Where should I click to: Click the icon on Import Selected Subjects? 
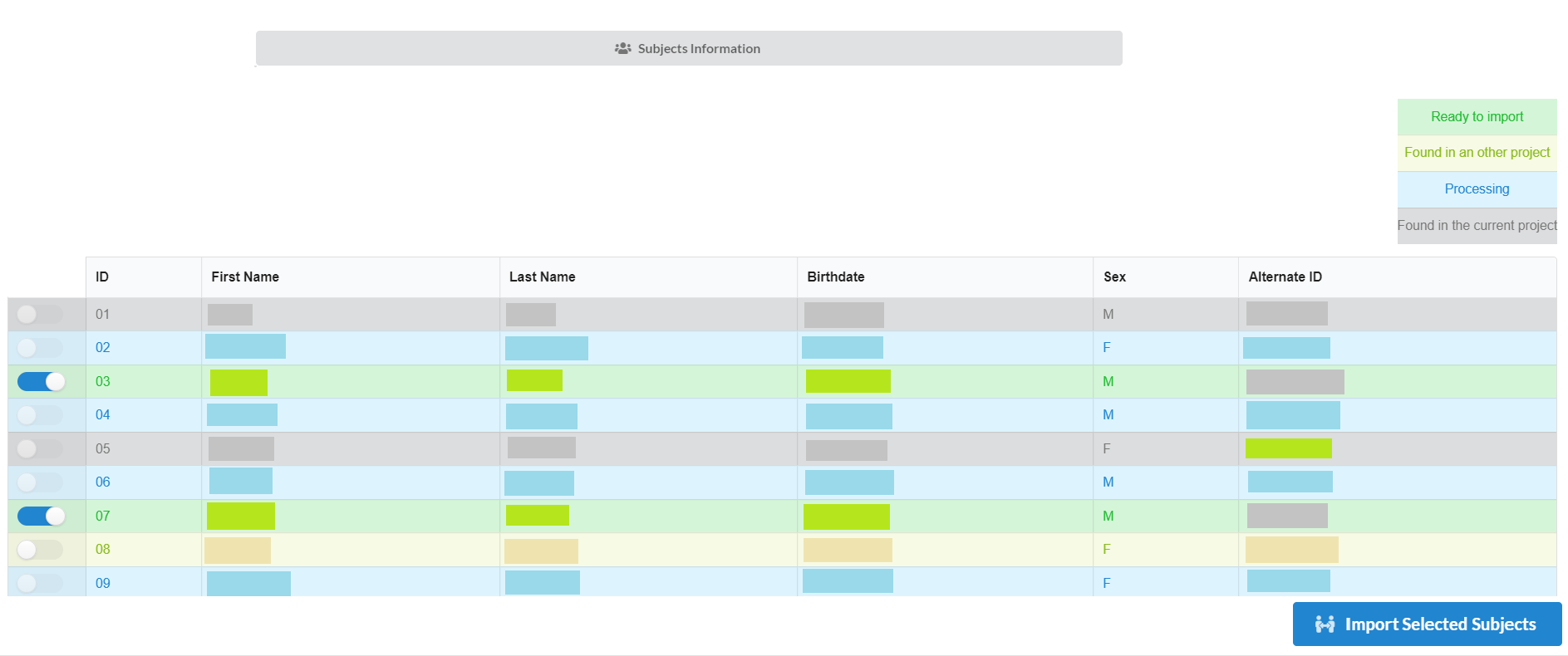tap(1325, 624)
